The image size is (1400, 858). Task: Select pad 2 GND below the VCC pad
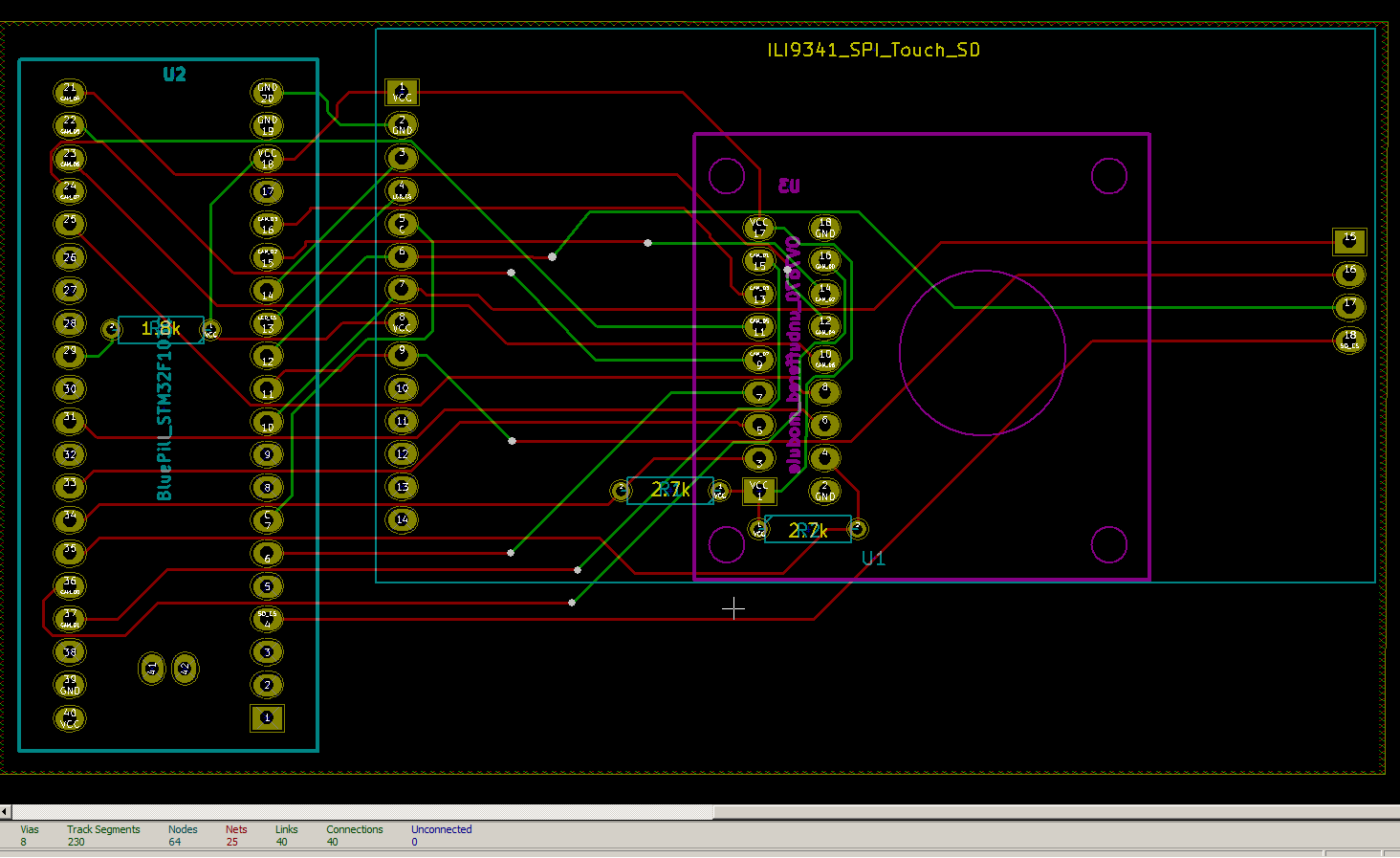(x=402, y=124)
